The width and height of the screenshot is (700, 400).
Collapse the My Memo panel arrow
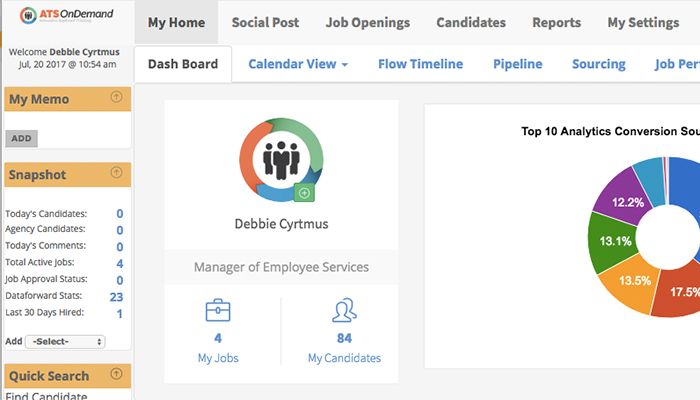click(x=116, y=98)
